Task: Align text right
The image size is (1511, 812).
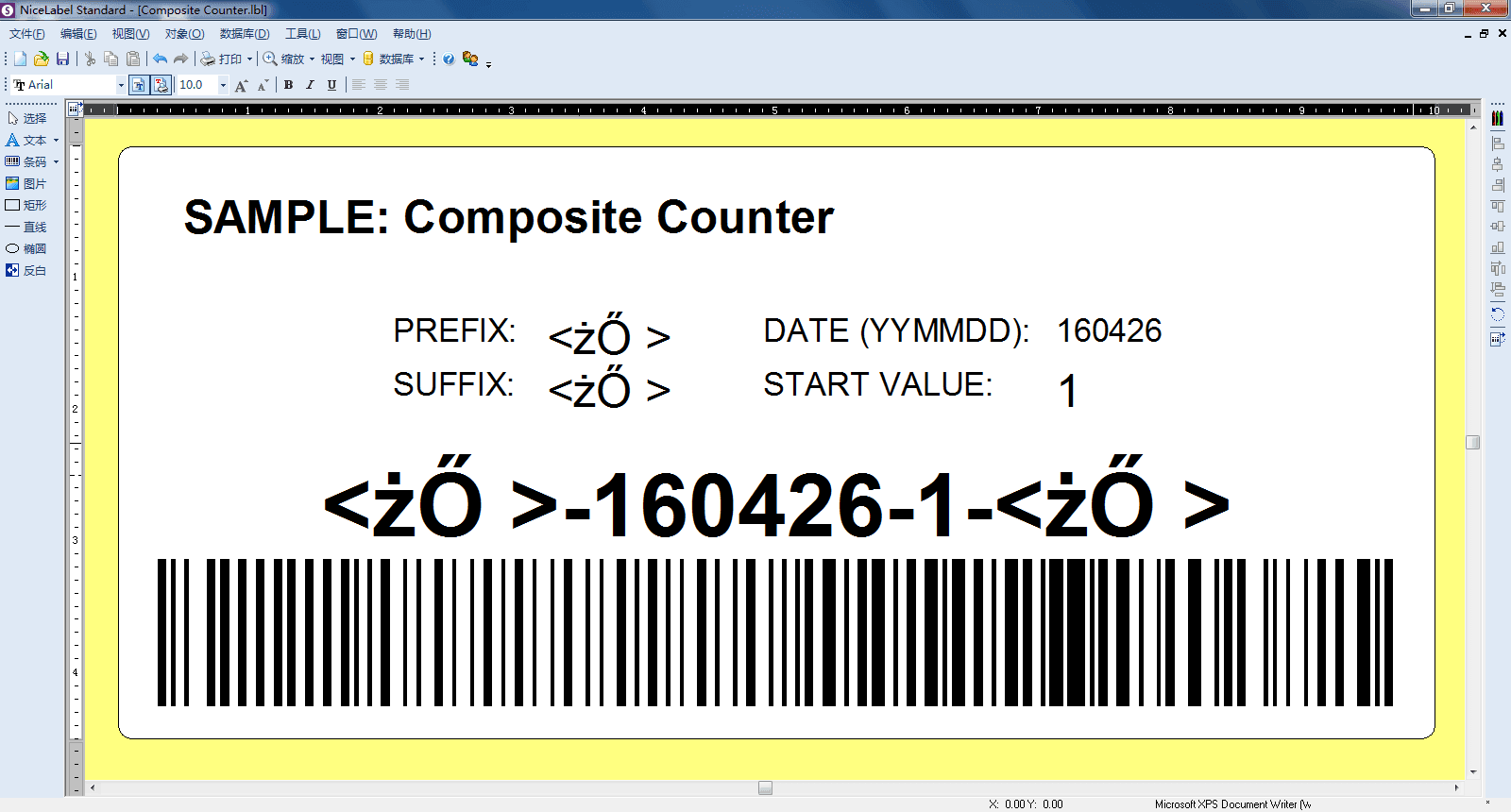Action: [x=402, y=85]
